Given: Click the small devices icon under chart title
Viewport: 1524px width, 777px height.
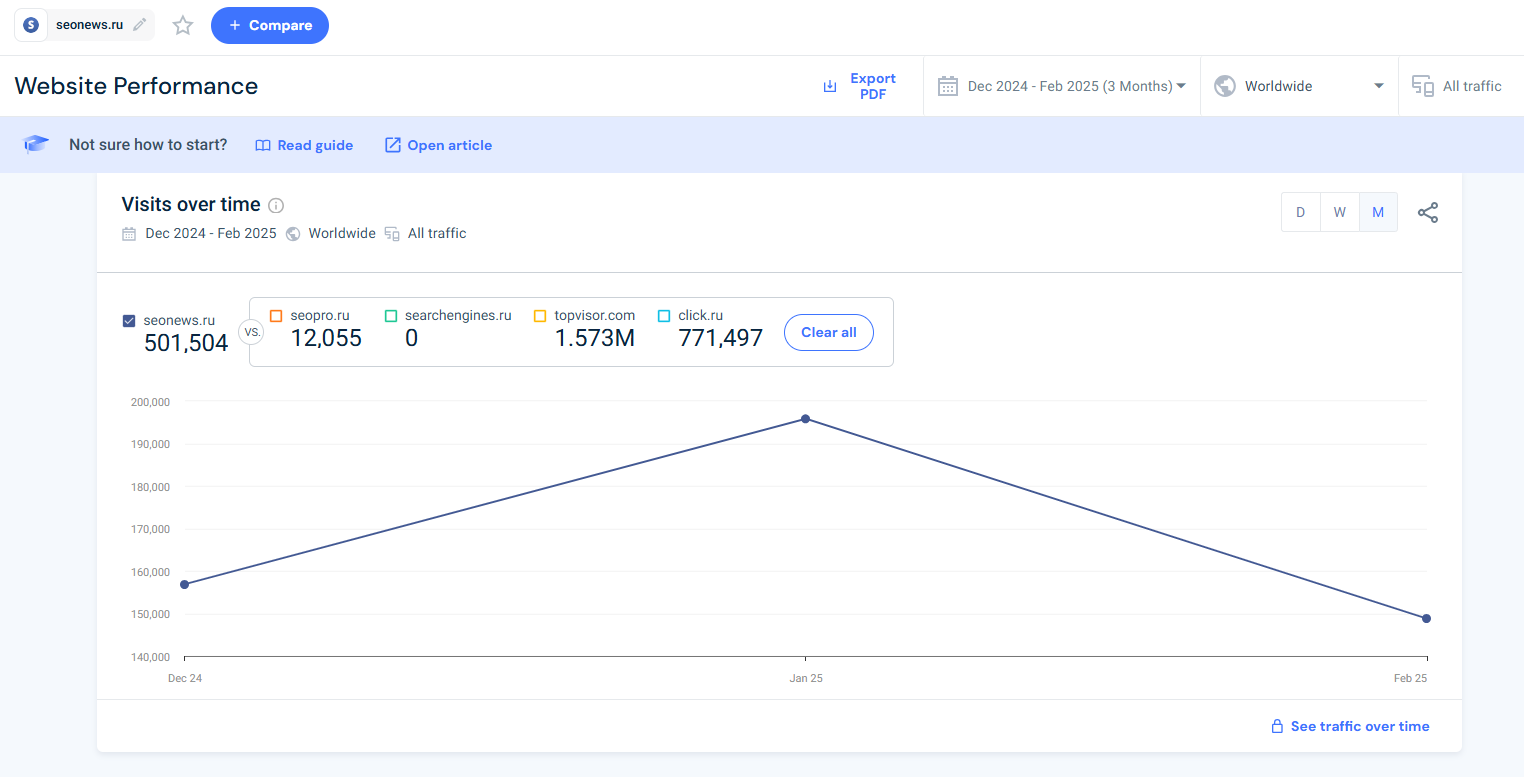Looking at the screenshot, I should (x=393, y=234).
